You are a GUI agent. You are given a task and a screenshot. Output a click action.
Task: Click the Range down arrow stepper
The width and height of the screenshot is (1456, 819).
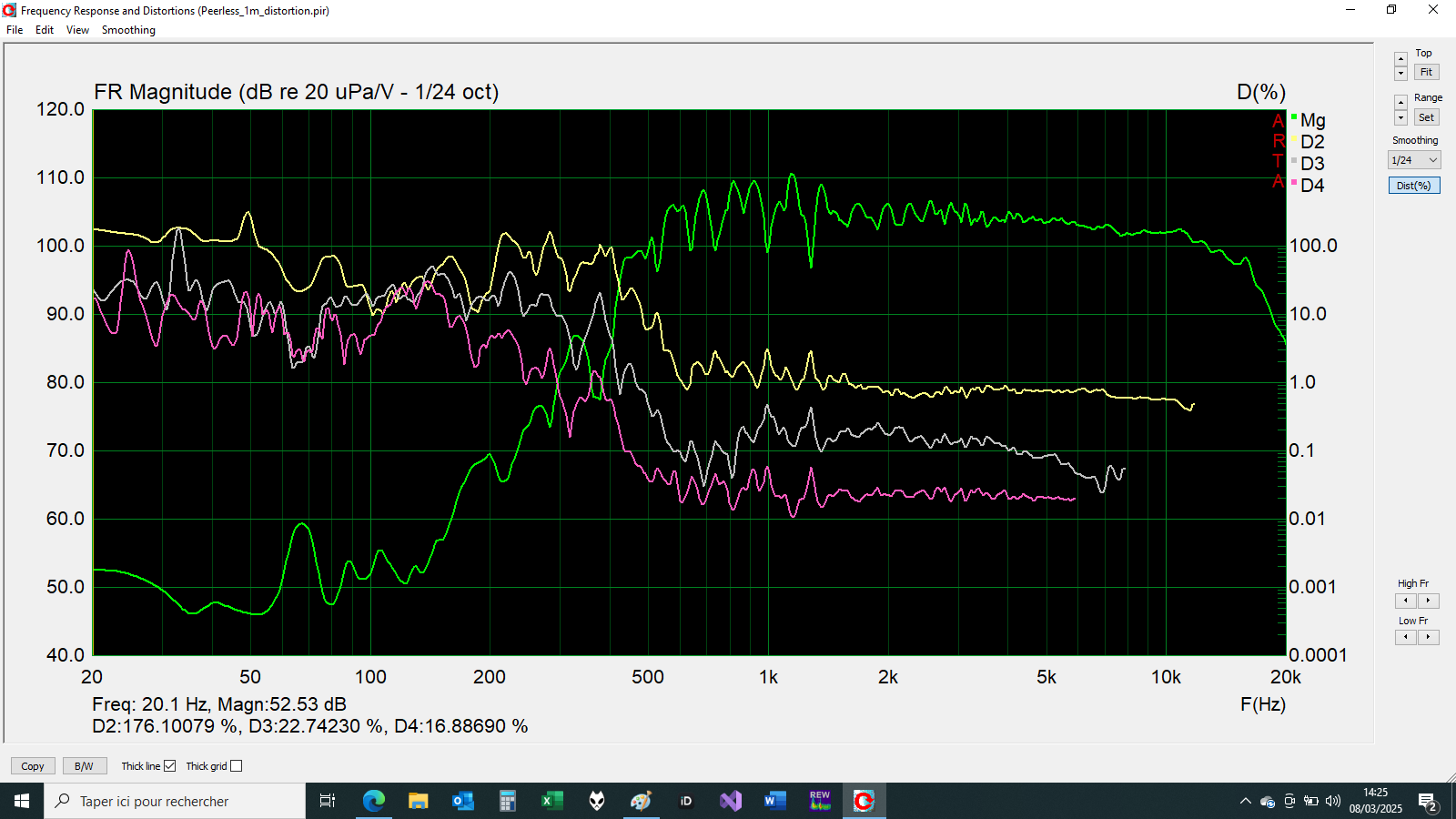click(x=1400, y=119)
